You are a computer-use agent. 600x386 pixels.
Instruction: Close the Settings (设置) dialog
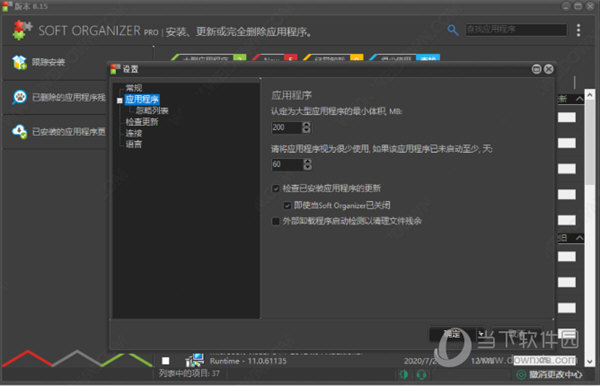tap(549, 69)
